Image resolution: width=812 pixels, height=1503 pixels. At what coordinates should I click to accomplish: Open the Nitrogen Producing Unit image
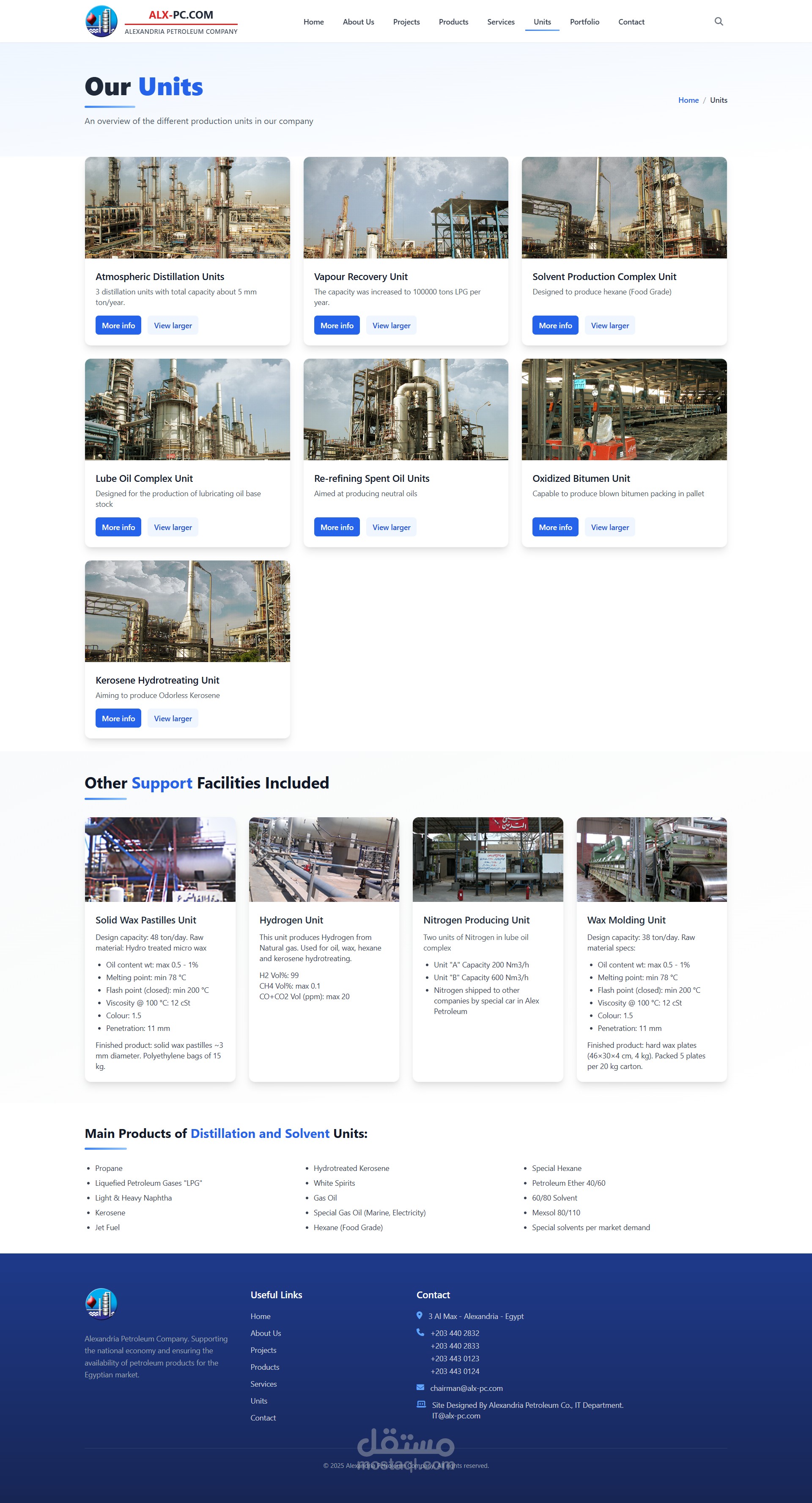coord(488,860)
